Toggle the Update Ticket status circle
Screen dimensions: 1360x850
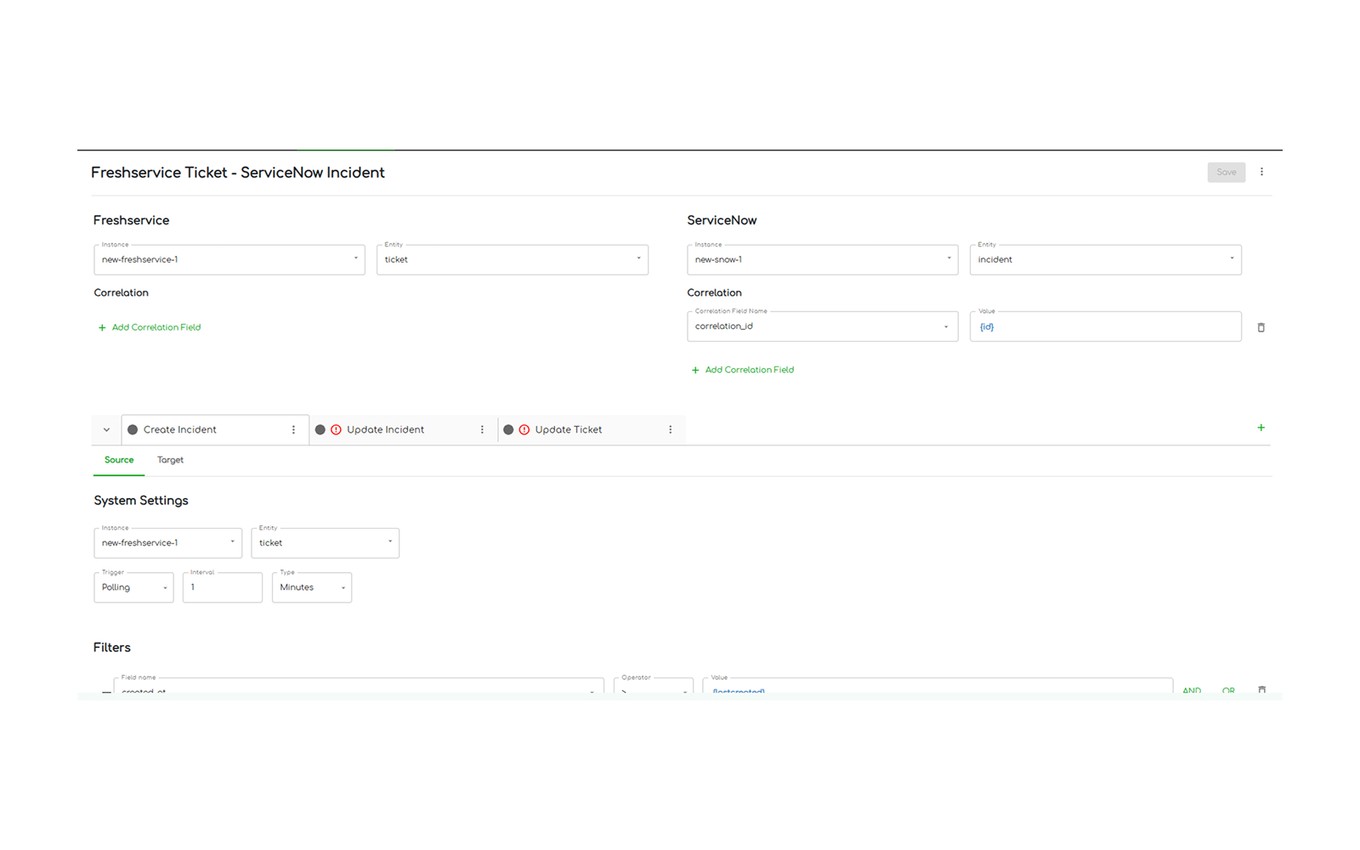click(x=508, y=430)
